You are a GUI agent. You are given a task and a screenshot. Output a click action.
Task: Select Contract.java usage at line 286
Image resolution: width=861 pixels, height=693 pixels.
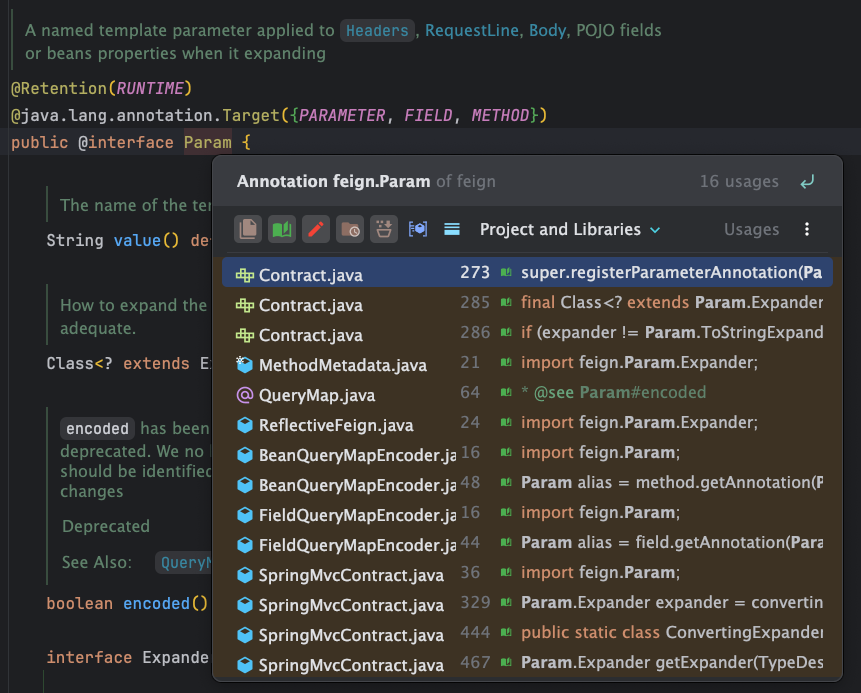click(x=527, y=333)
